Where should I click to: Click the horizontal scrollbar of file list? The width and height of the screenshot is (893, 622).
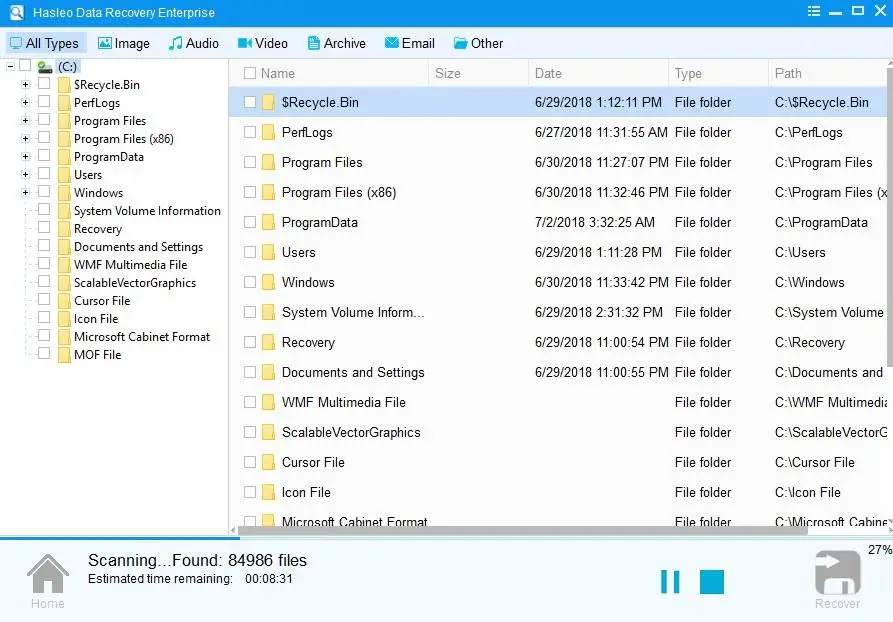pos(523,531)
